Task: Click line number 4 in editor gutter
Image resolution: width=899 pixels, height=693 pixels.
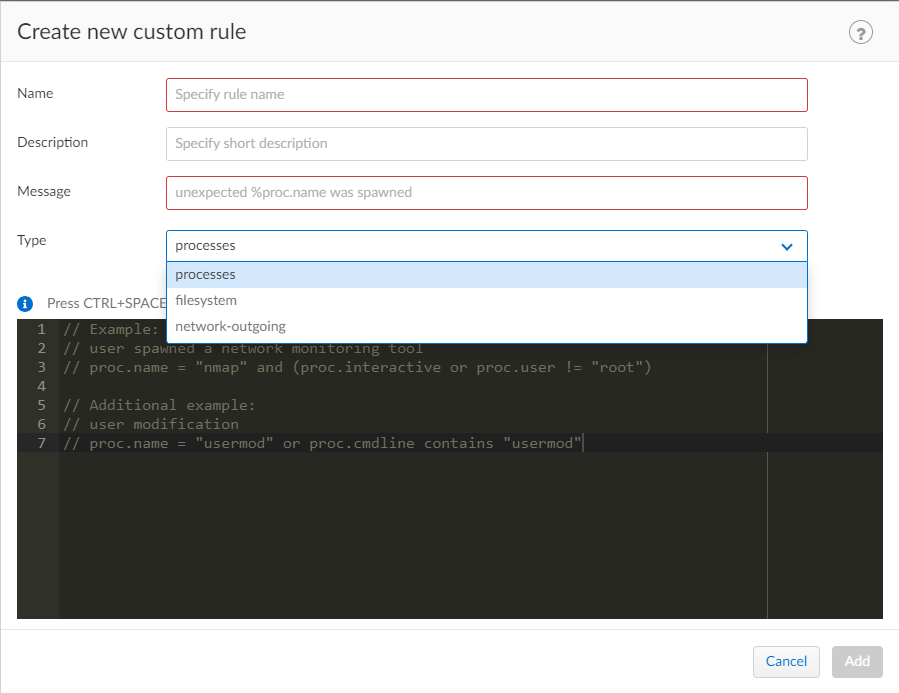Action: tap(41, 386)
